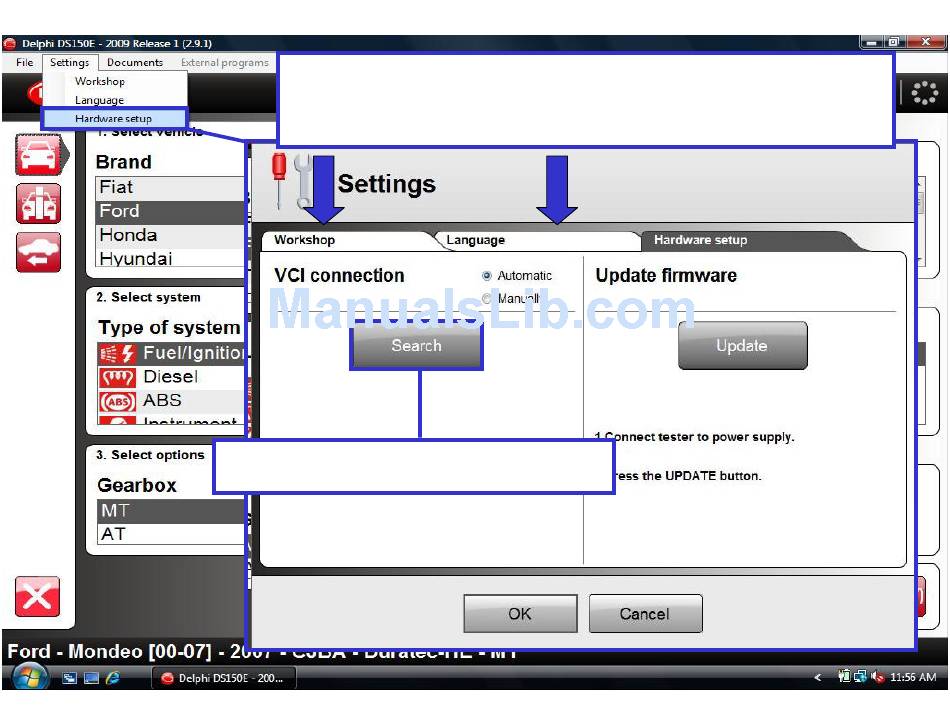Select Fiat in the Brand list
Screen dimensions: 950x725
tap(170, 187)
